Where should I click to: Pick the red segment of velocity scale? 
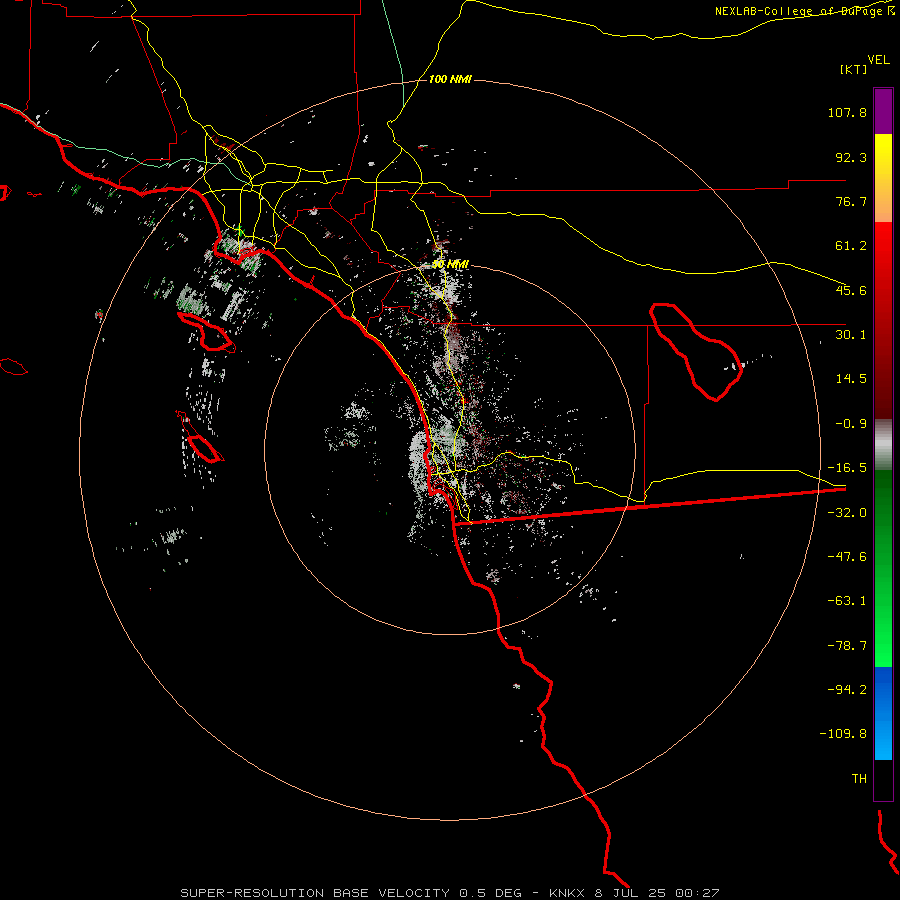pyautogui.click(x=883, y=320)
